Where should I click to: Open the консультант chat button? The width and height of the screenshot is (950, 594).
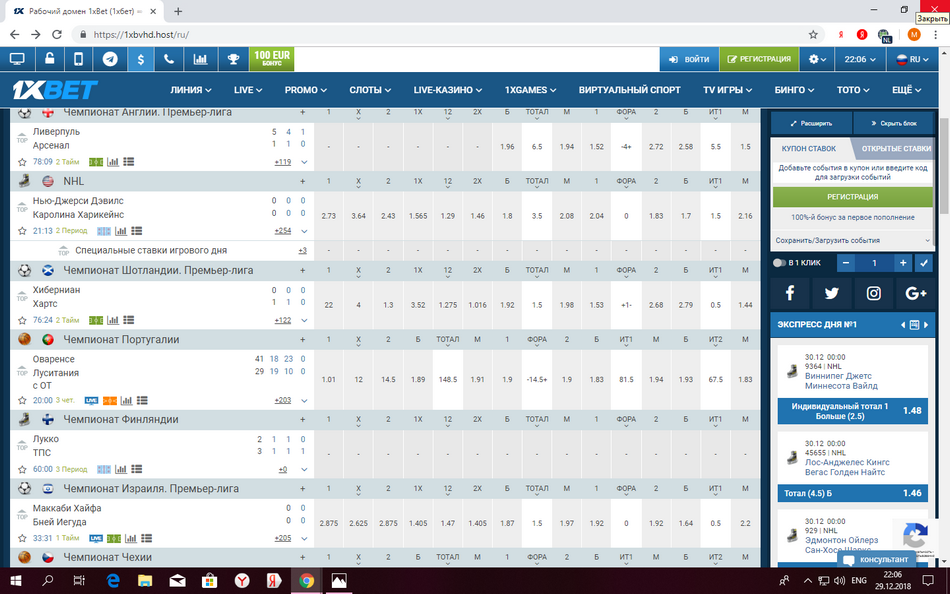tap(876, 559)
